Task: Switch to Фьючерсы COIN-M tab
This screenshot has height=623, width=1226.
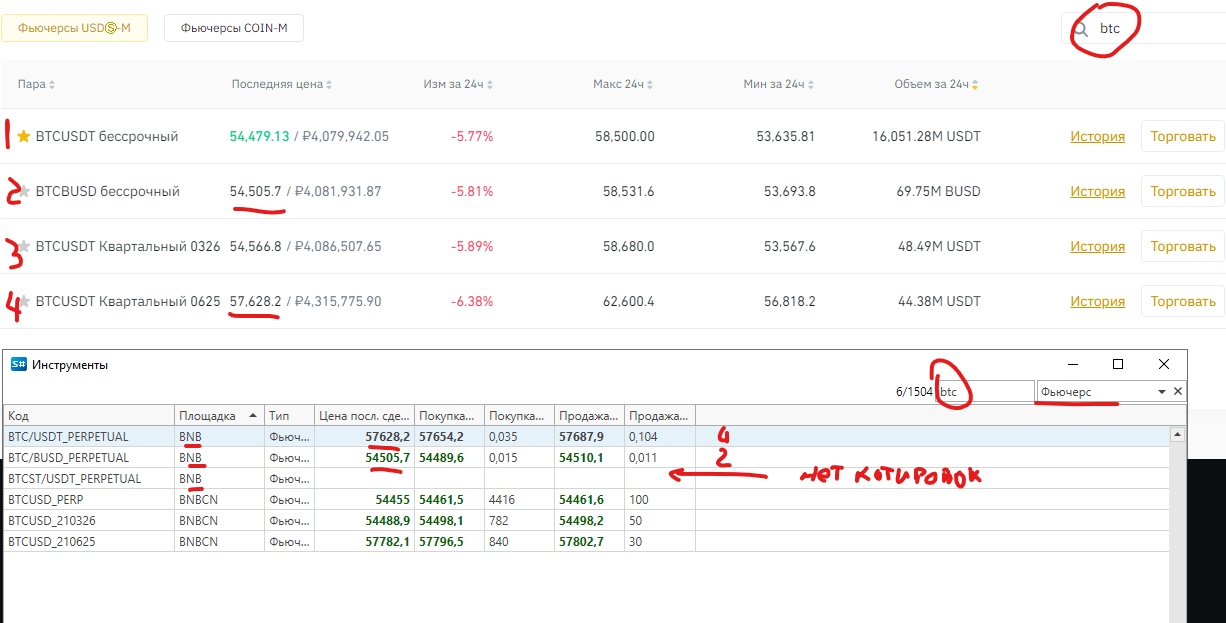Action: [234, 28]
